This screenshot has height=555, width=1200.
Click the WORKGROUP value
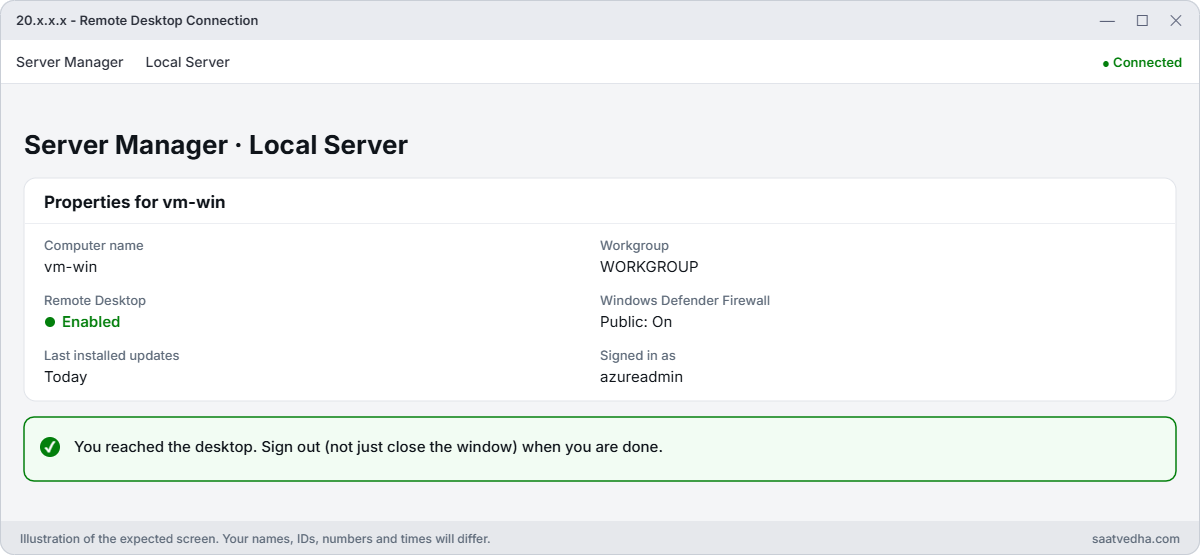(649, 267)
